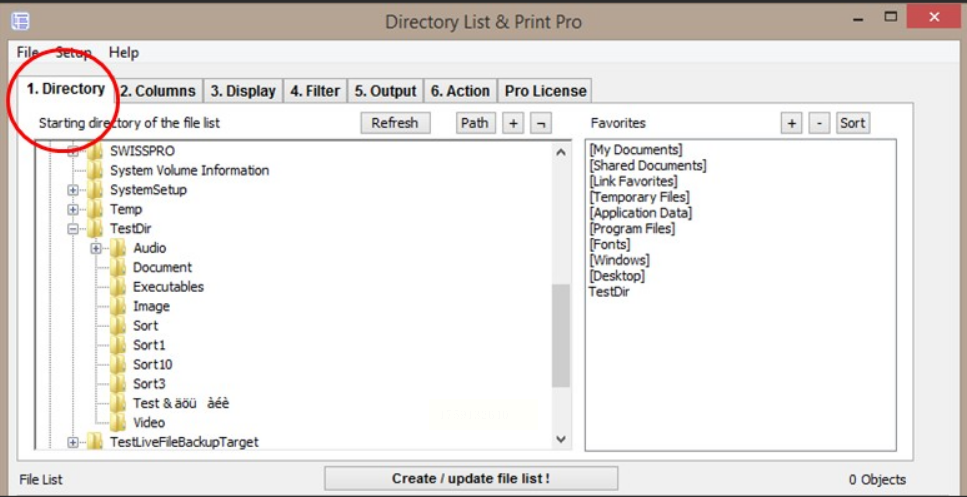This screenshot has width=967, height=497.
Task: Switch to the 3. Display tab
Action: point(243,91)
